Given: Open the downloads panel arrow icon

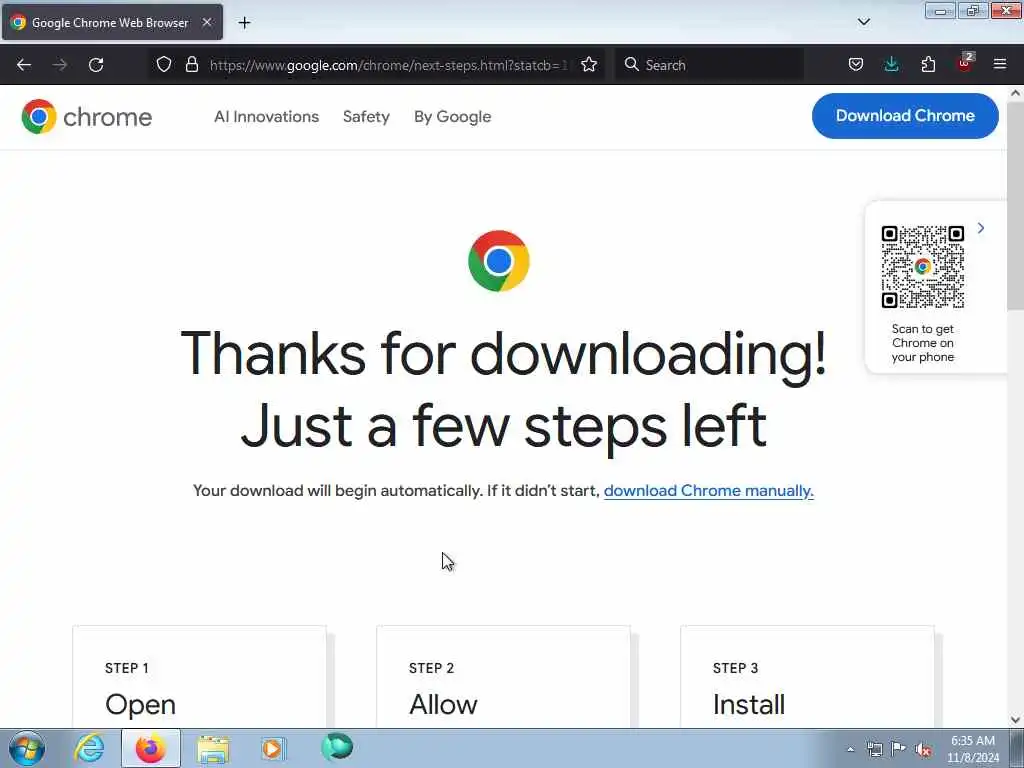Looking at the screenshot, I should tap(891, 65).
